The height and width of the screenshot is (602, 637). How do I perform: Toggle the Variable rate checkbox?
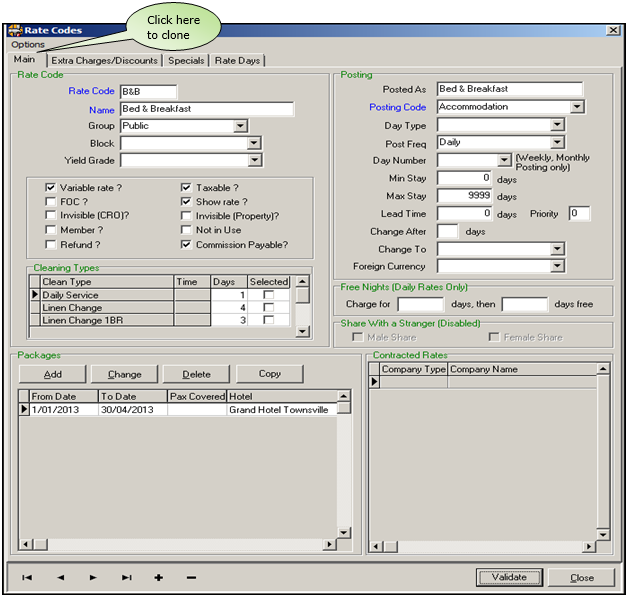(51, 187)
